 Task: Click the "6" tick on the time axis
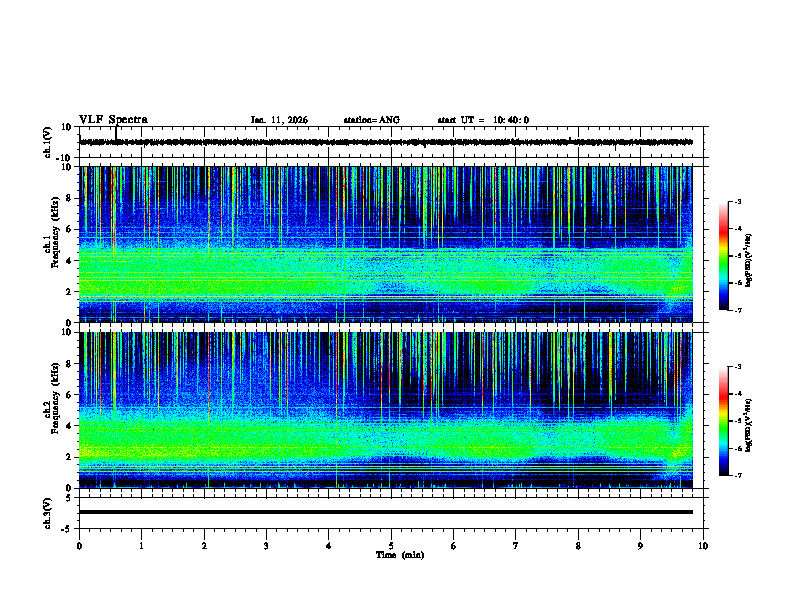(454, 546)
